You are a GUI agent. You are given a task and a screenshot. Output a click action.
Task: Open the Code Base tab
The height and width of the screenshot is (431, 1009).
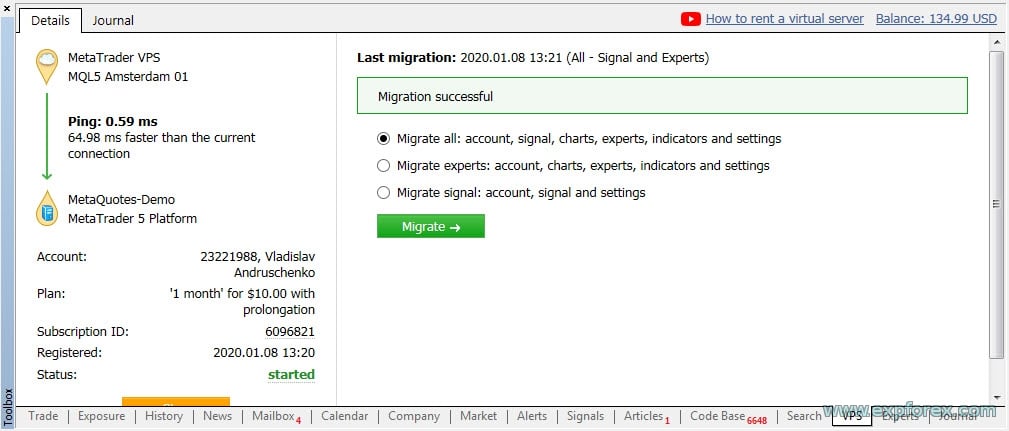[x=728, y=416]
